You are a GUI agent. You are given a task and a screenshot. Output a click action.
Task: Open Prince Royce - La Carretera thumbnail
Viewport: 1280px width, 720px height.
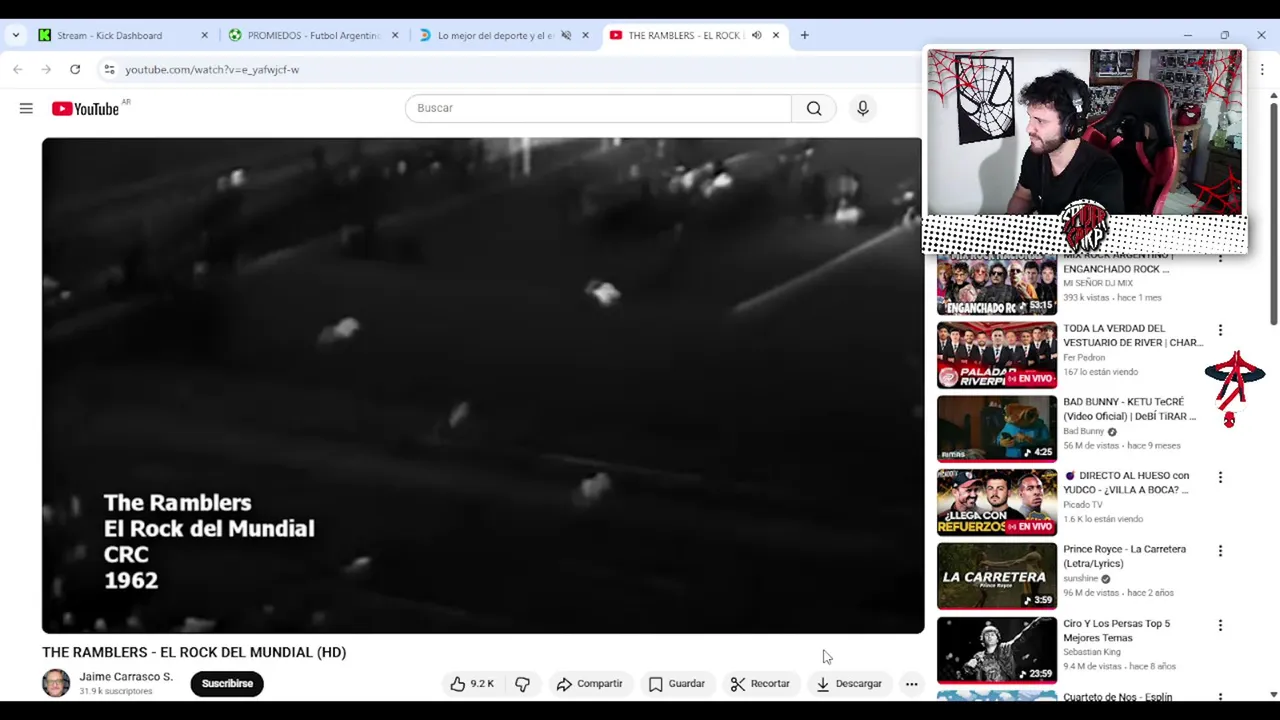click(996, 576)
